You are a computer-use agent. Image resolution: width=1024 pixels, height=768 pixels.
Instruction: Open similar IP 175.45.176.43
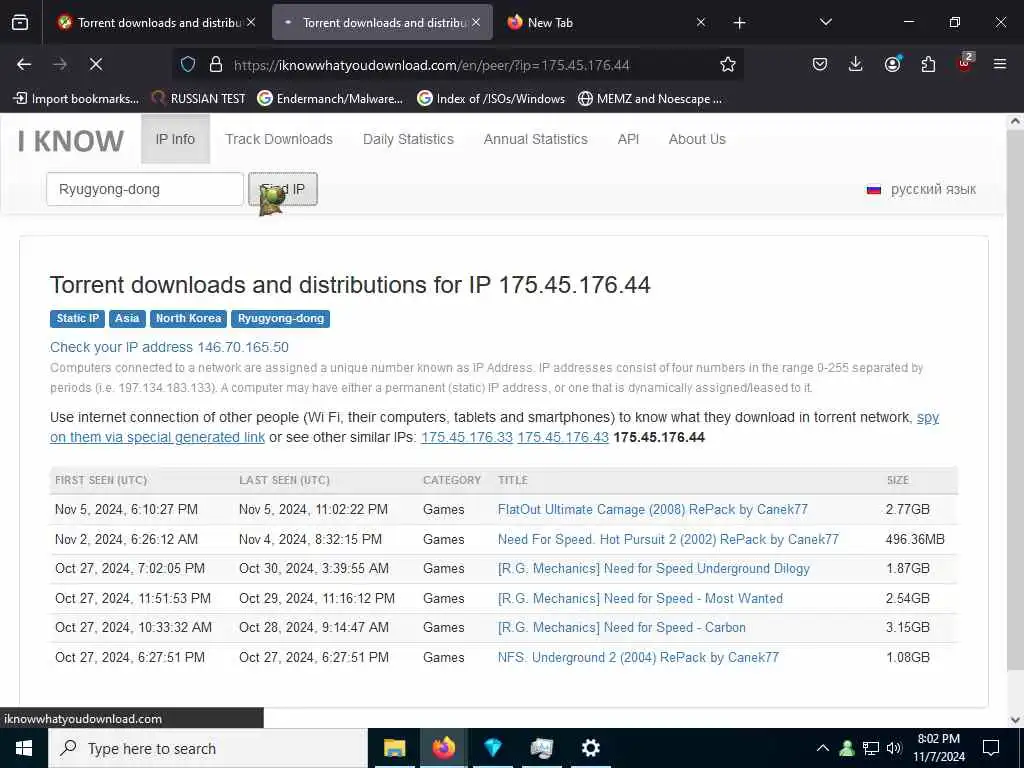coord(563,438)
